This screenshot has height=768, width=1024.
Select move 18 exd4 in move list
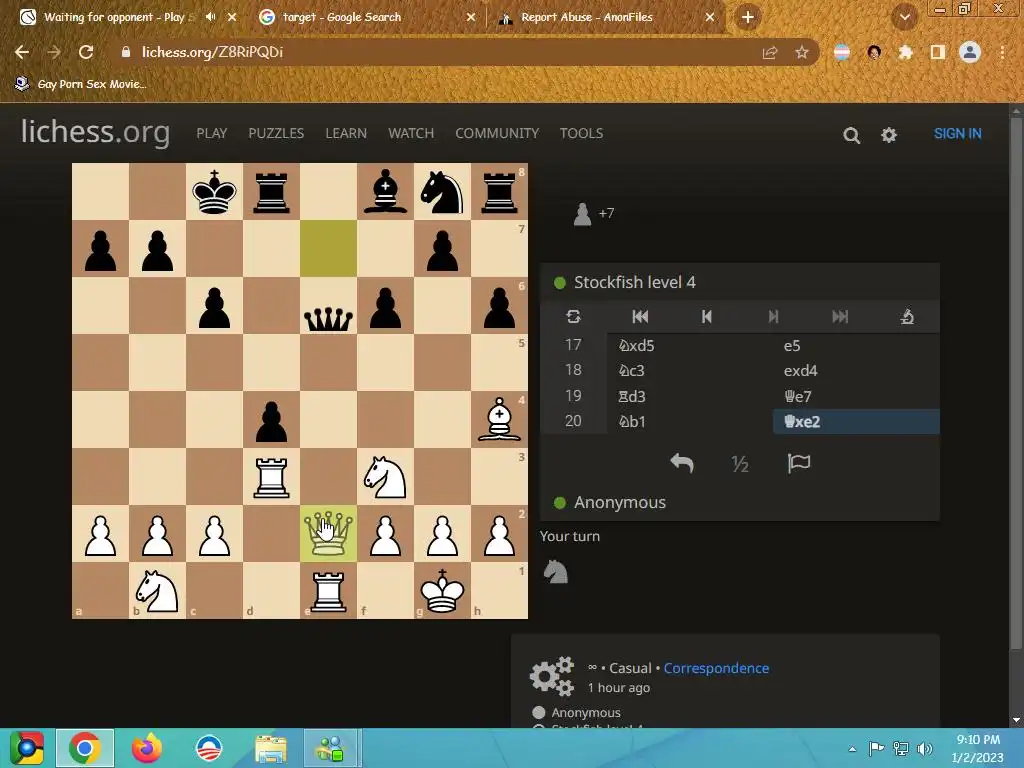tap(856, 370)
